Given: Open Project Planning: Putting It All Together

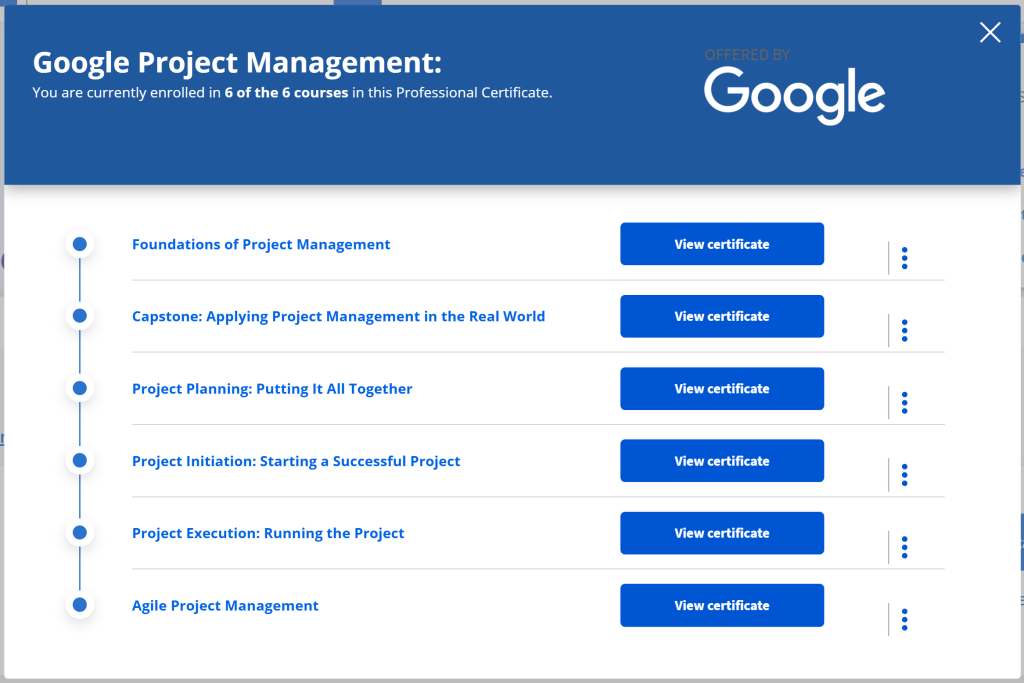Looking at the screenshot, I should [272, 389].
